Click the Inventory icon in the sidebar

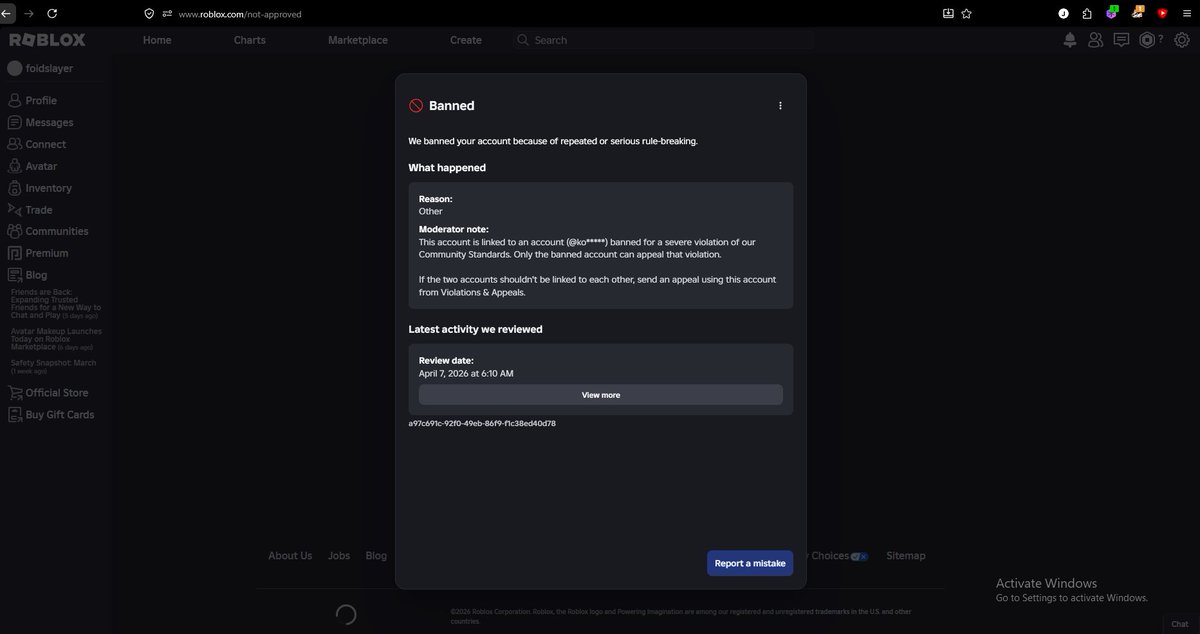pyautogui.click(x=15, y=188)
